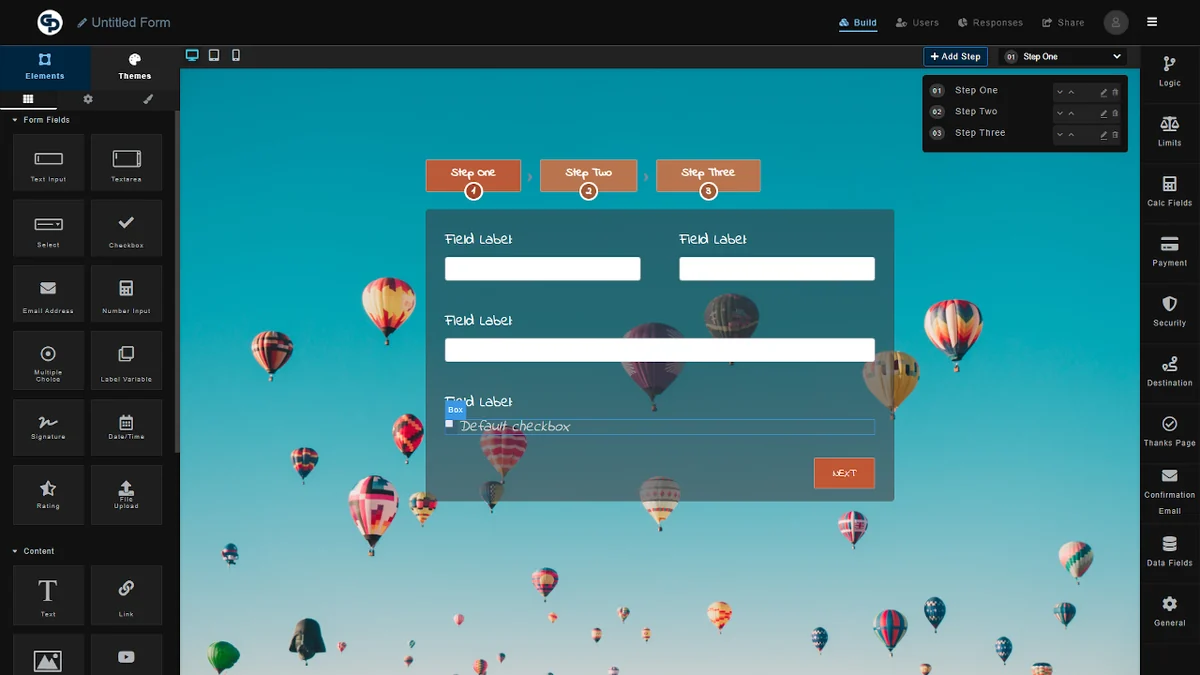
Task: Switch to mobile preview icon
Action: click(x=236, y=56)
